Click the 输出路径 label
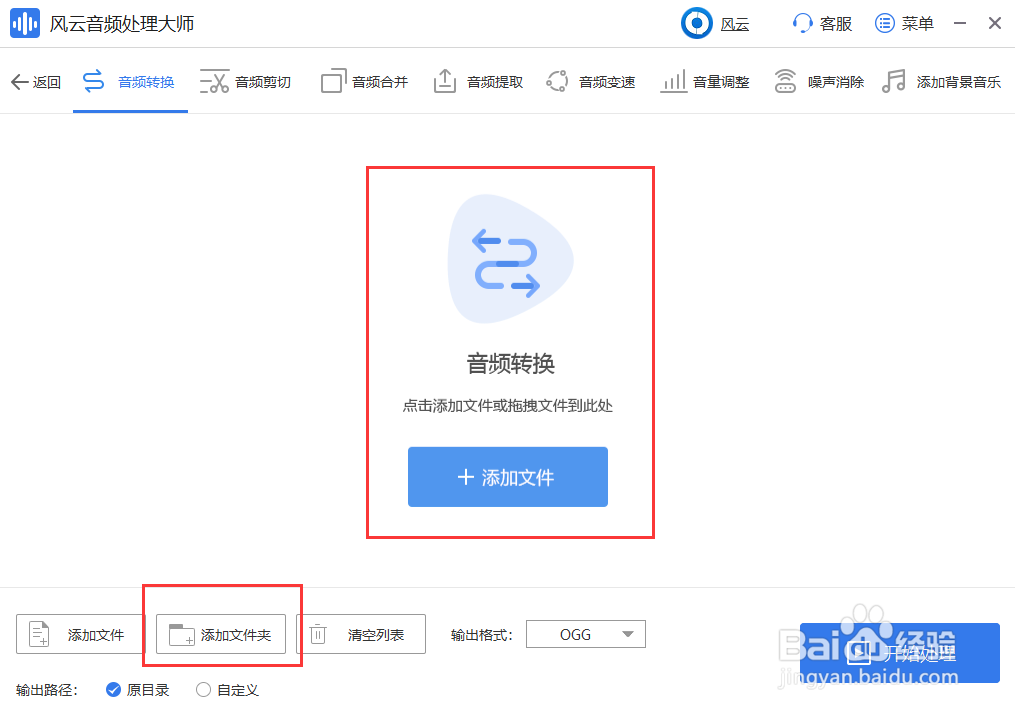The width and height of the screenshot is (1015, 712). (x=47, y=691)
